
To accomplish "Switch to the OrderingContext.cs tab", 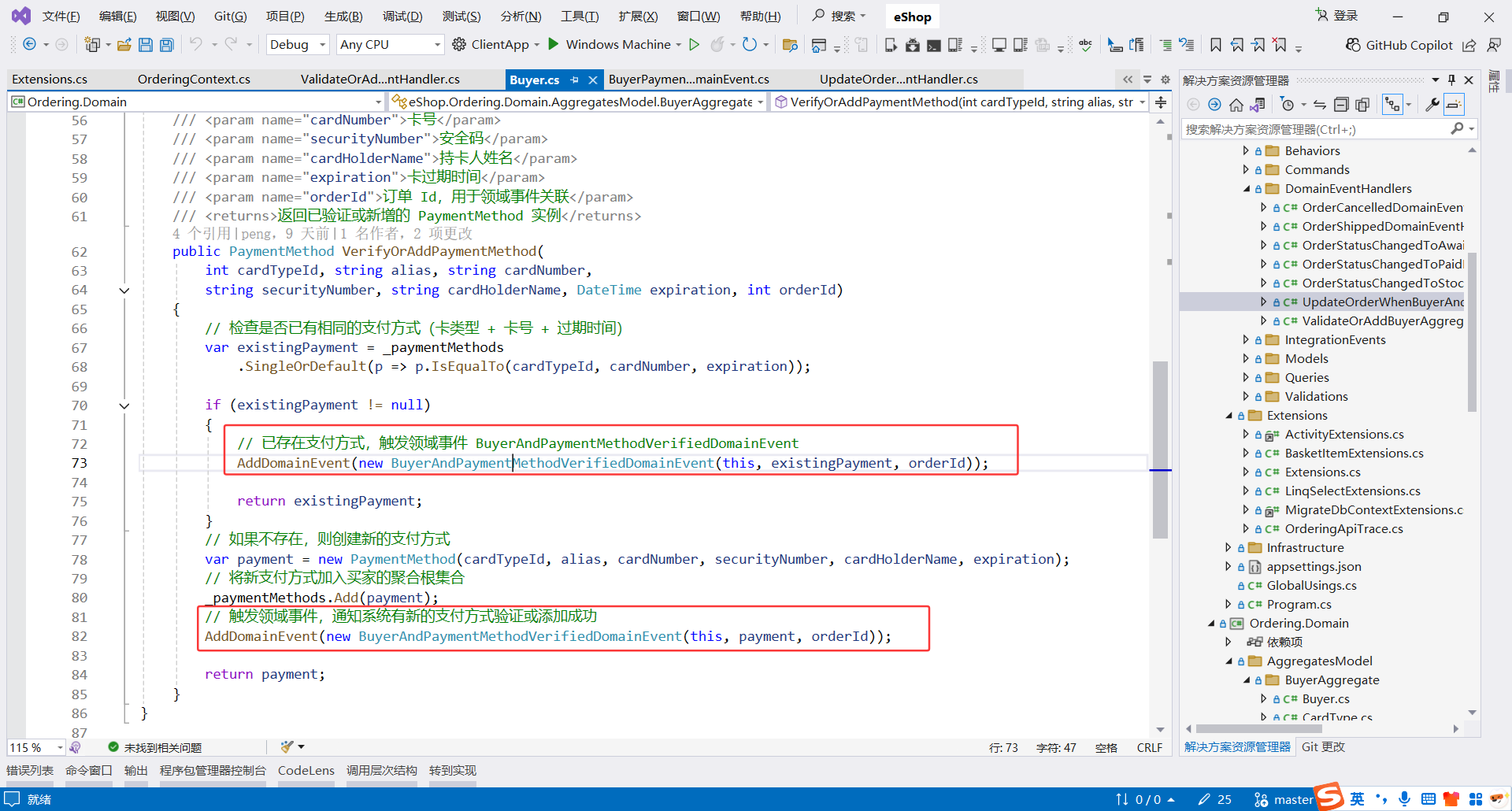I will [194, 80].
